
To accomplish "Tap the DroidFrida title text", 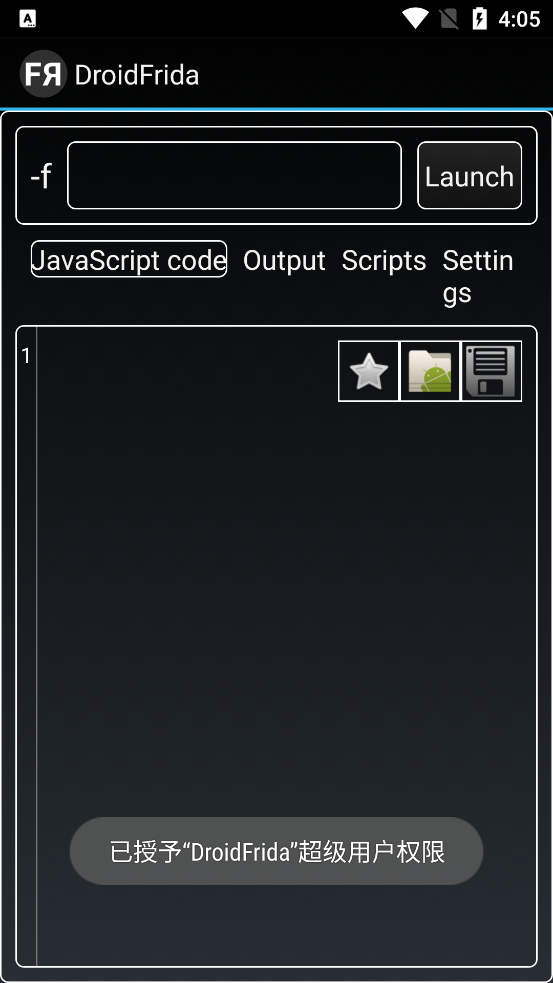I will coord(137,75).
